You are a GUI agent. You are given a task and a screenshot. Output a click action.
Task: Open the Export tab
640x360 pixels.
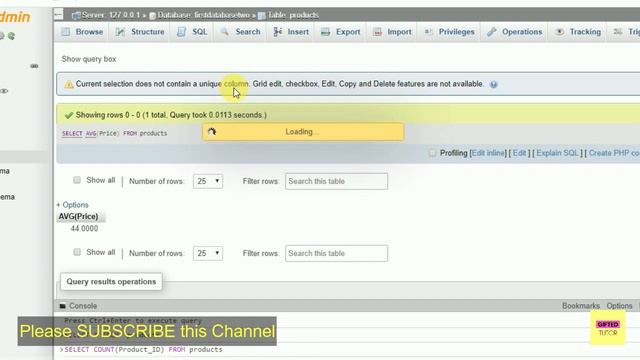[340, 32]
